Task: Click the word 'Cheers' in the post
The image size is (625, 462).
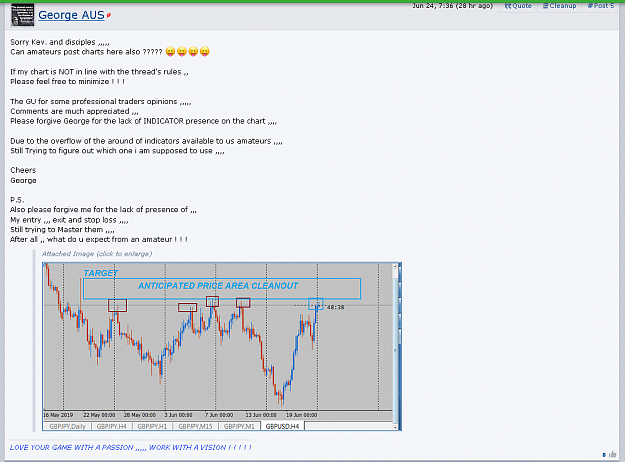Action: tap(23, 170)
